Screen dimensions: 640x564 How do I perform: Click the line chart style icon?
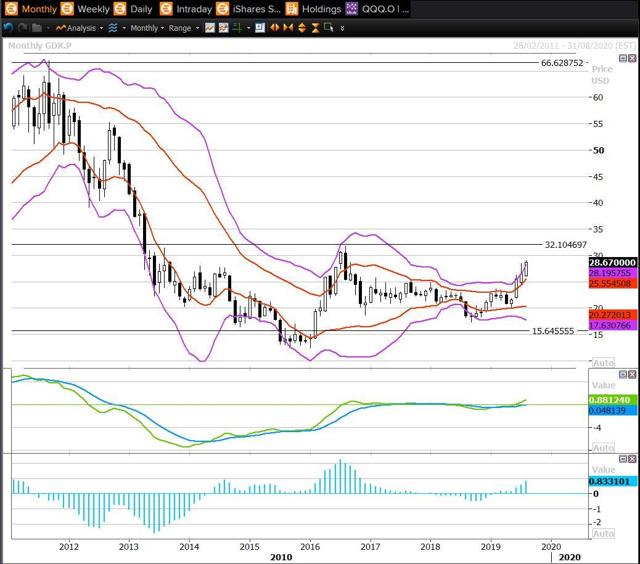(210, 28)
